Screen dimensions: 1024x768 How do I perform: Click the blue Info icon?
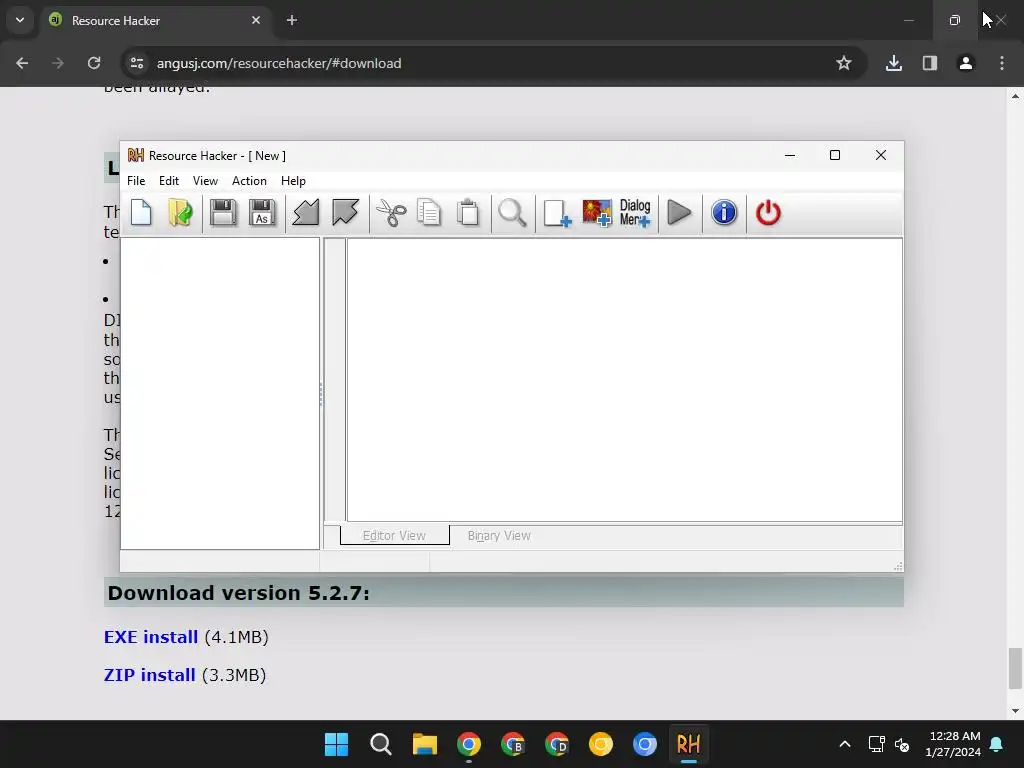tap(724, 213)
